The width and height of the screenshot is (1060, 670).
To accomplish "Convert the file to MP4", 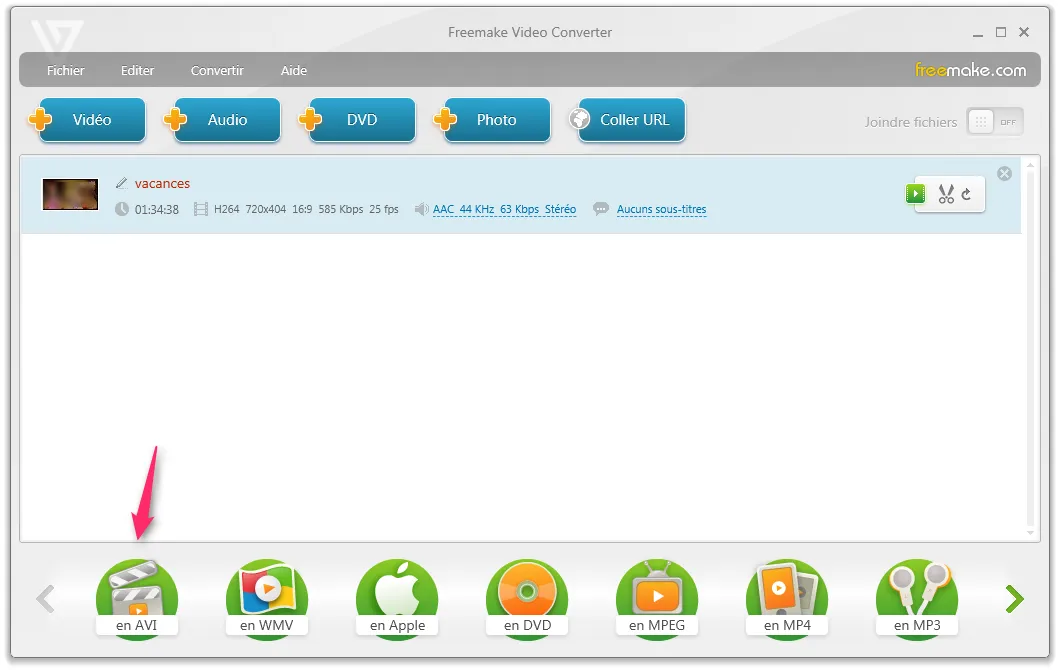I will [787, 598].
